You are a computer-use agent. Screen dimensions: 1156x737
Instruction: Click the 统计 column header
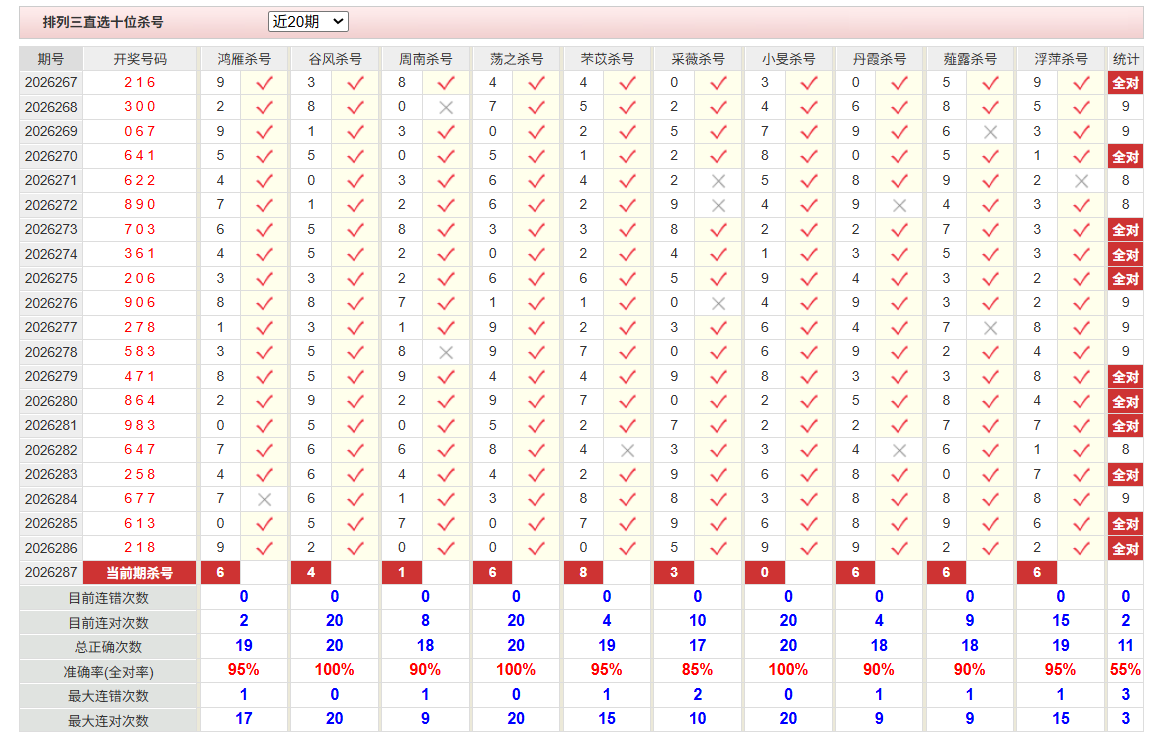[x=1125, y=59]
